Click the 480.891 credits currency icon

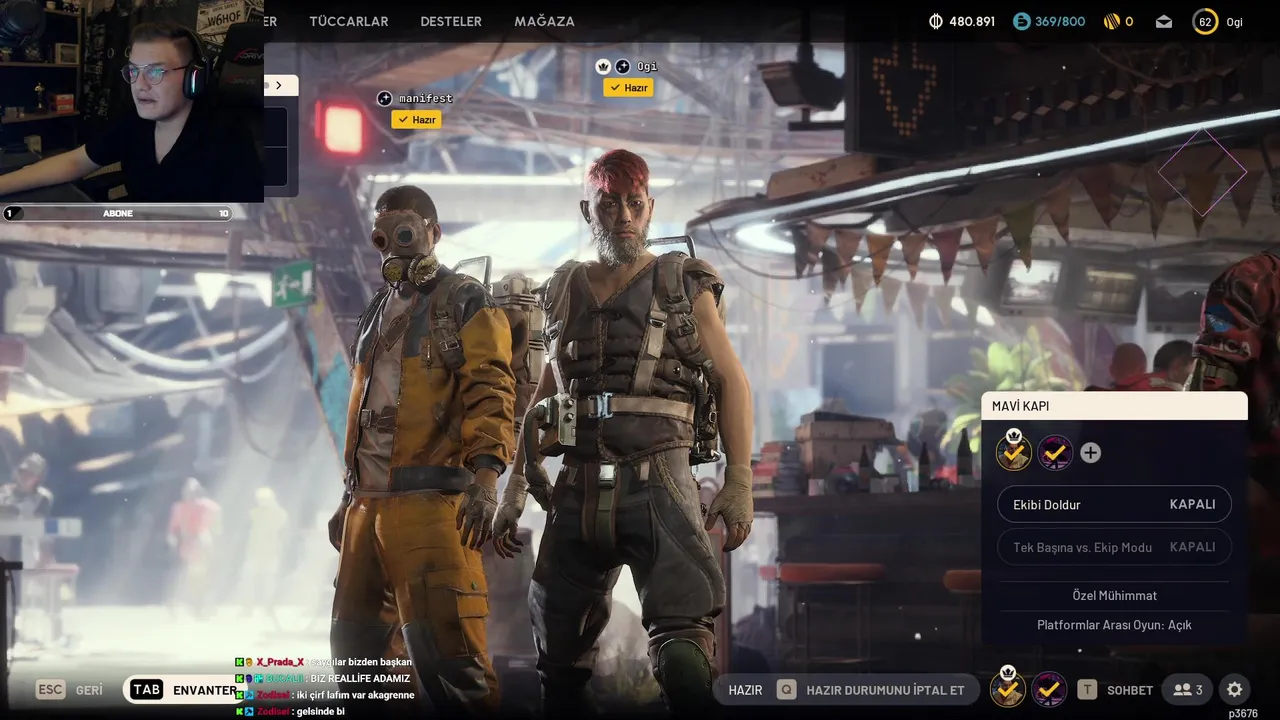point(936,21)
